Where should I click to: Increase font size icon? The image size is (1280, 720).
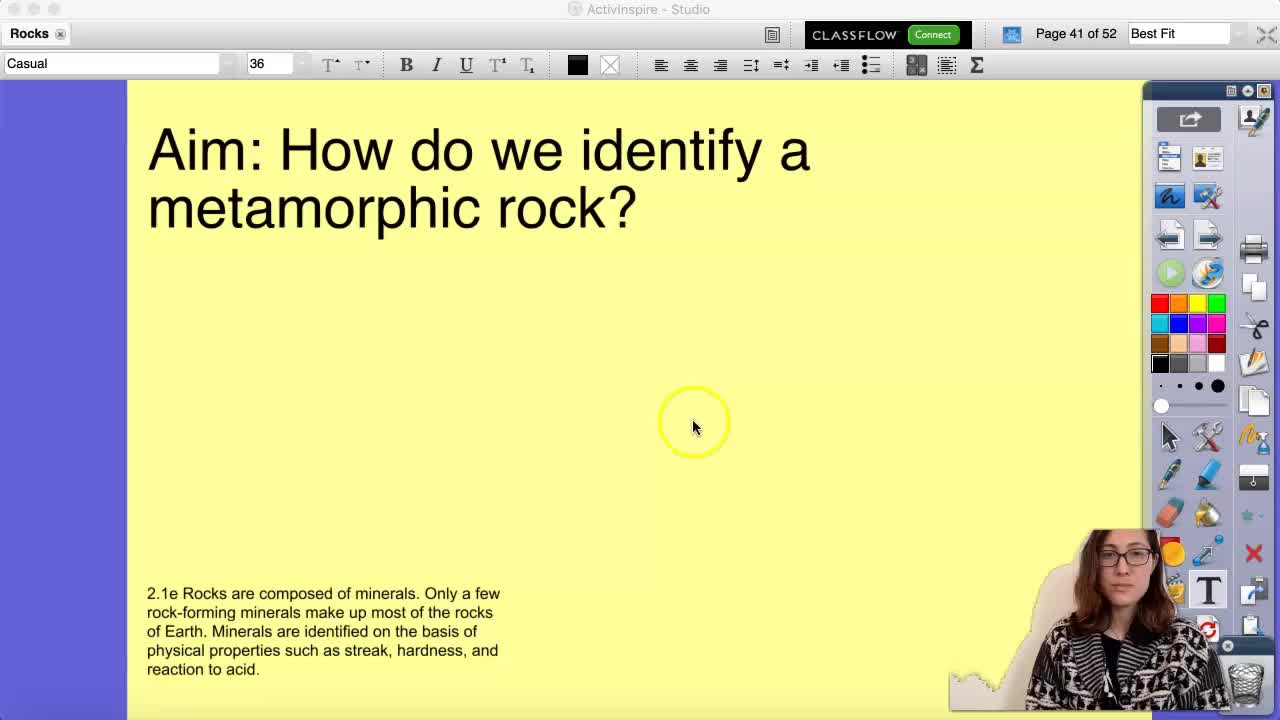pos(331,65)
